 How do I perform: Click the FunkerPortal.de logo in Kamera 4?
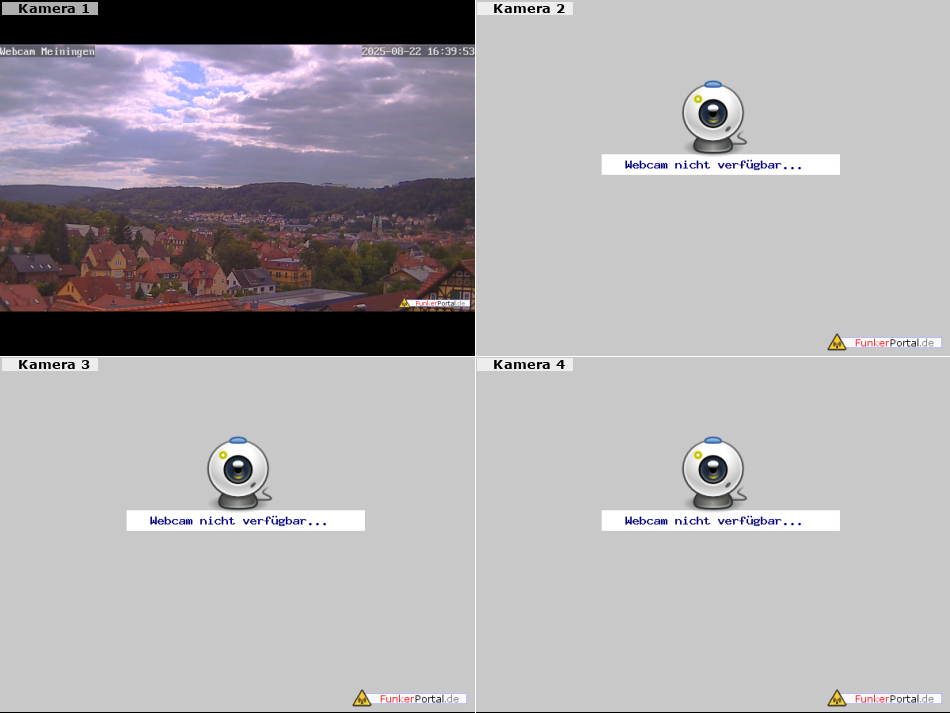tap(885, 698)
